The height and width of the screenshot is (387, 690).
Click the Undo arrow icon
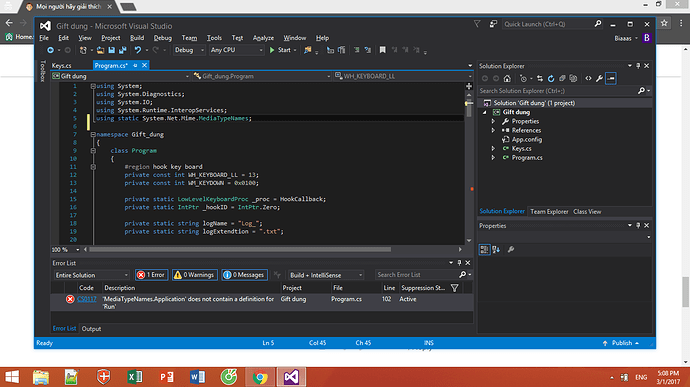click(138, 50)
